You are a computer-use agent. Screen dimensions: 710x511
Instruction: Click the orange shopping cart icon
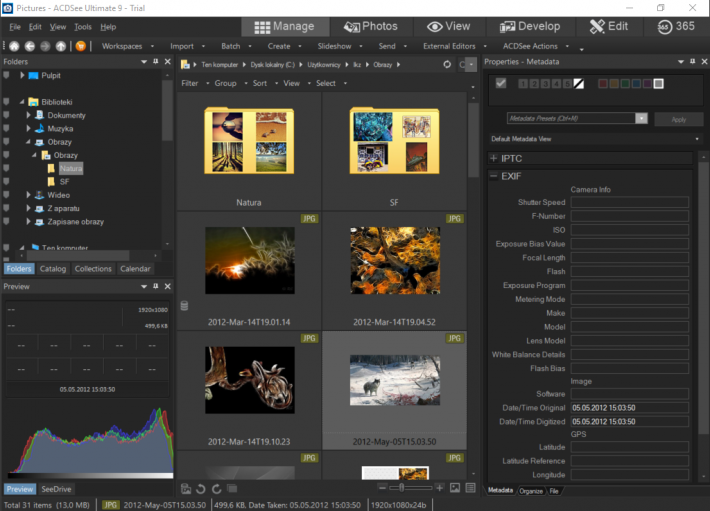pyautogui.click(x=81, y=46)
